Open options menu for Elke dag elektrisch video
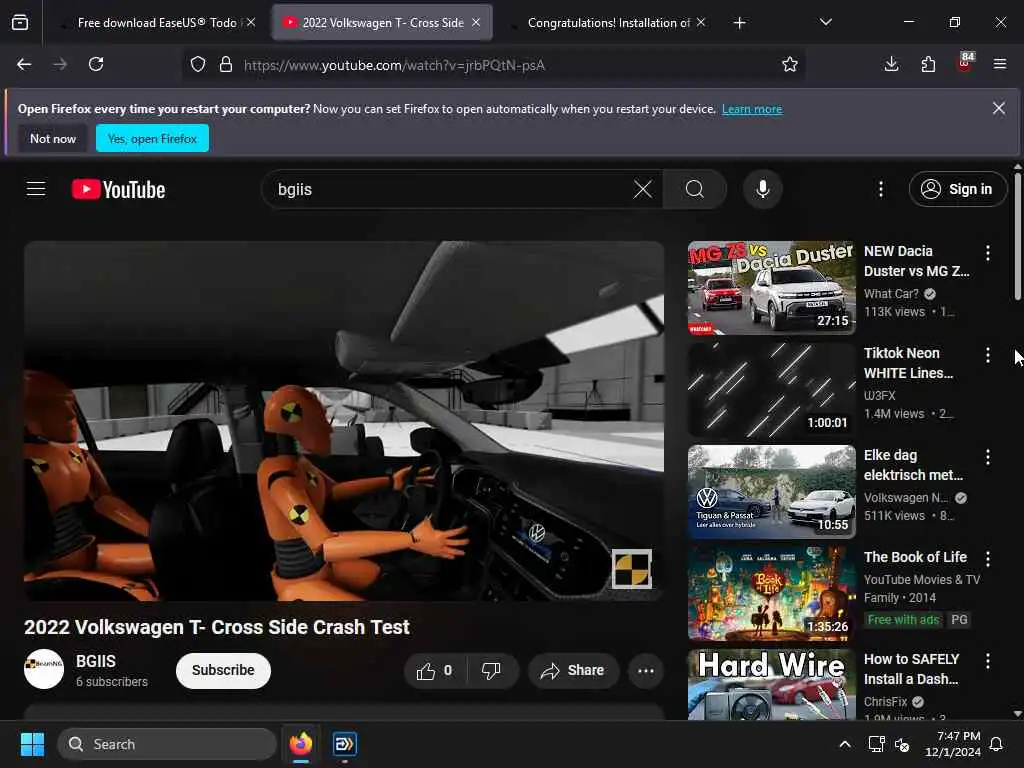The height and width of the screenshot is (768, 1024). [988, 457]
